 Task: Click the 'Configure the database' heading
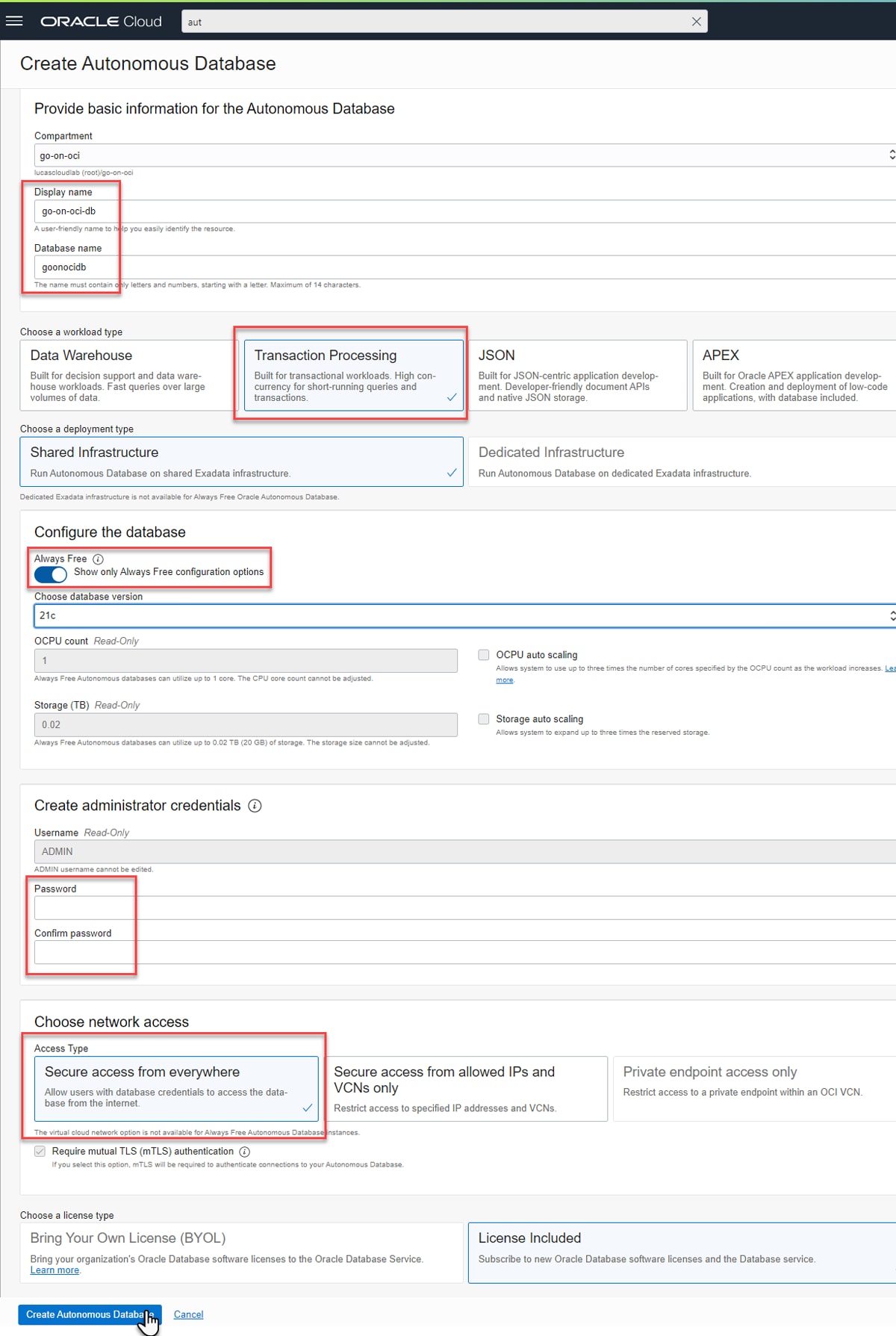[110, 532]
